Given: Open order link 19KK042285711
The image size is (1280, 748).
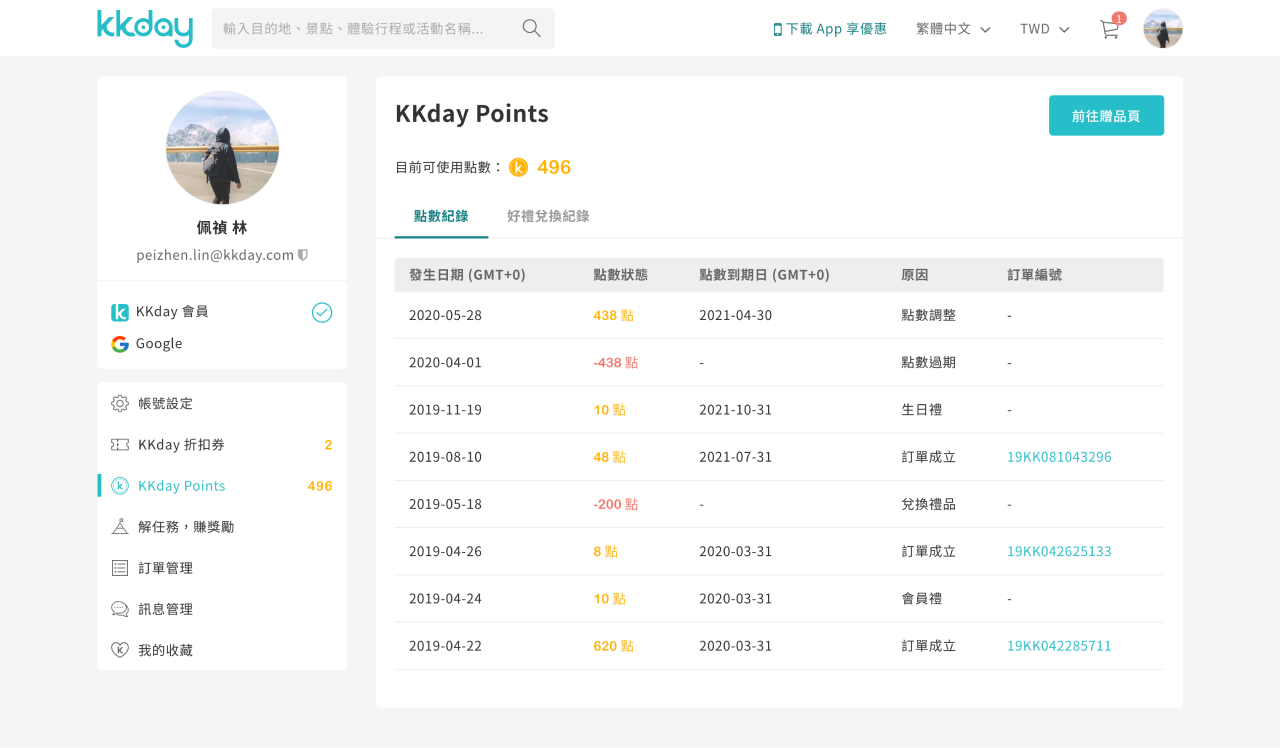Looking at the screenshot, I should click(1059, 646).
